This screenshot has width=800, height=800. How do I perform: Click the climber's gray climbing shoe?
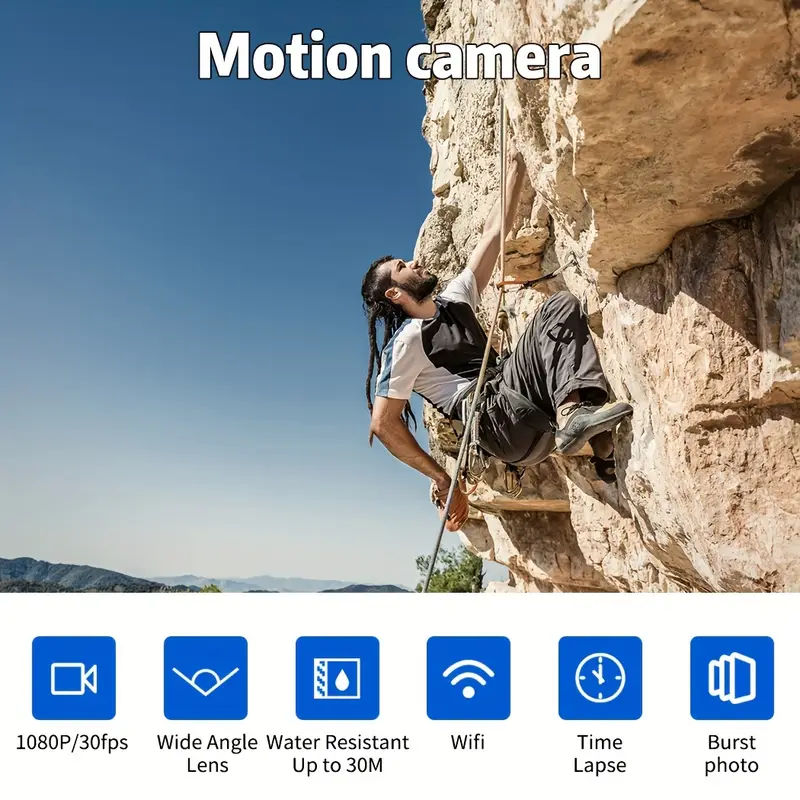pos(592,422)
